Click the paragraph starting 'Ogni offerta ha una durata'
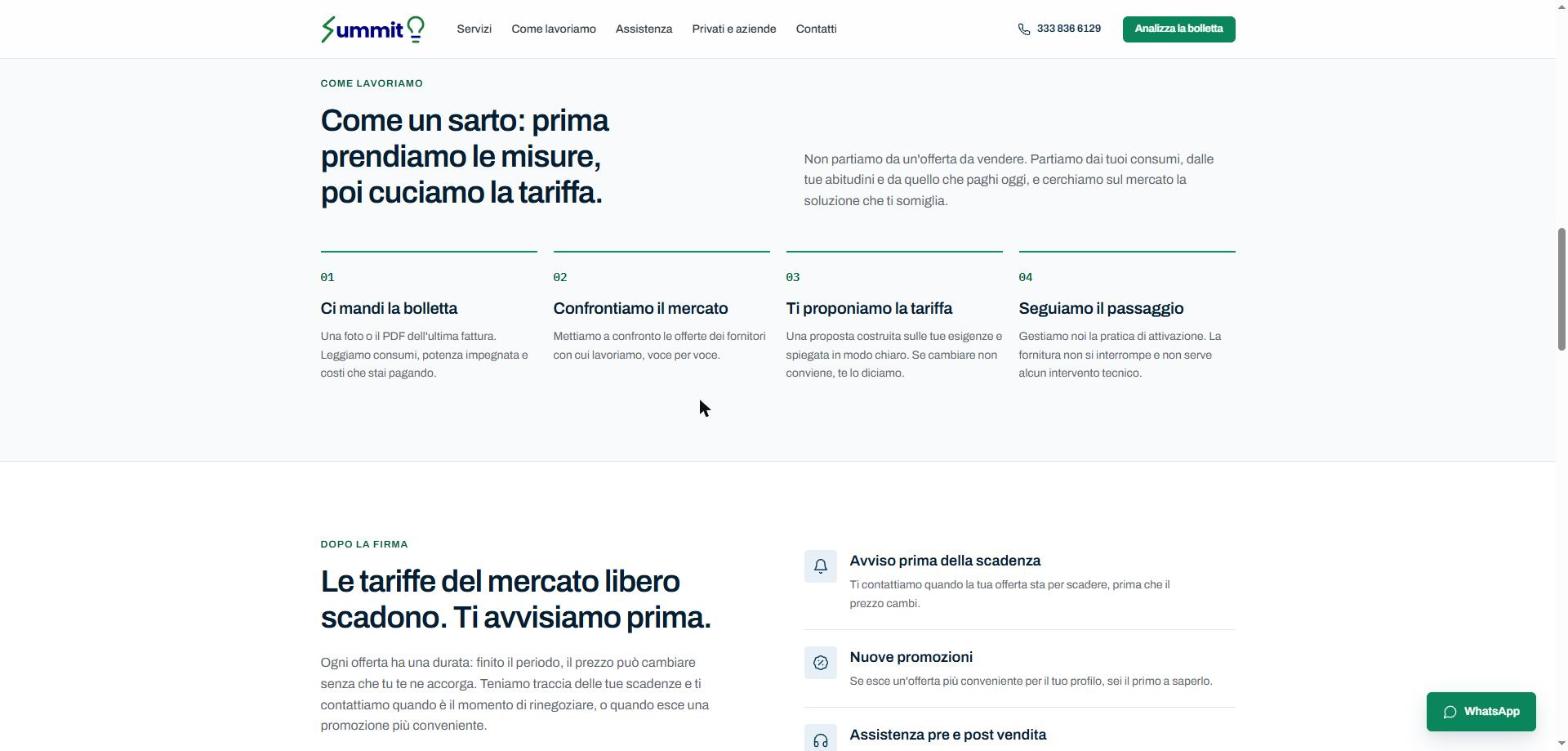Screen dimensions: 1568x751 coord(515,694)
